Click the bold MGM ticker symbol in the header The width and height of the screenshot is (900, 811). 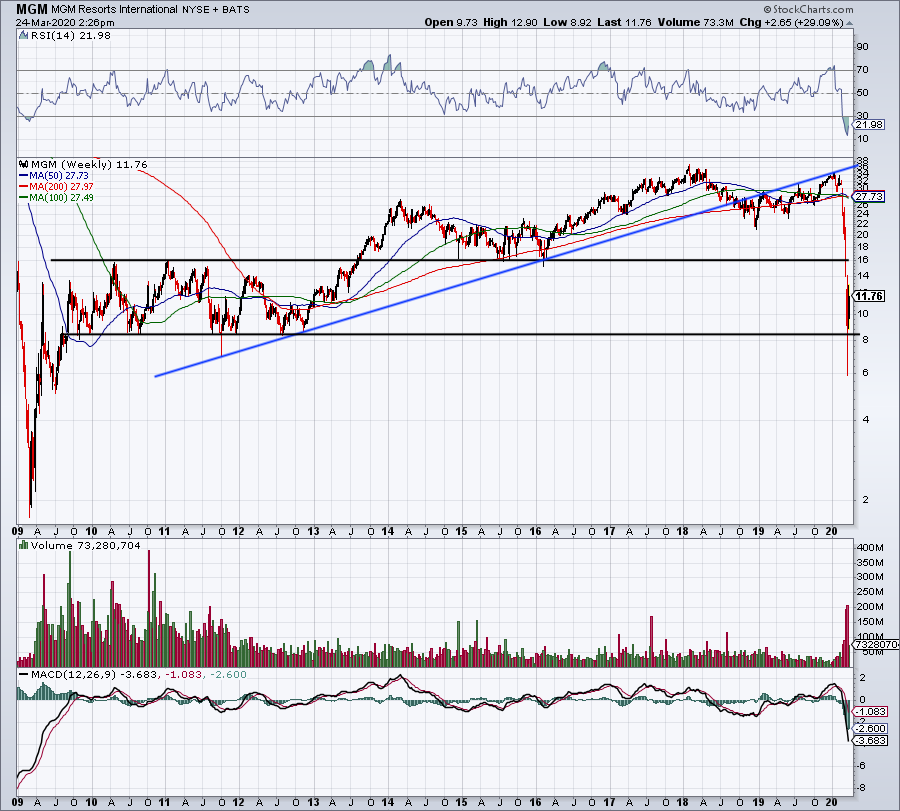tap(32, 9)
